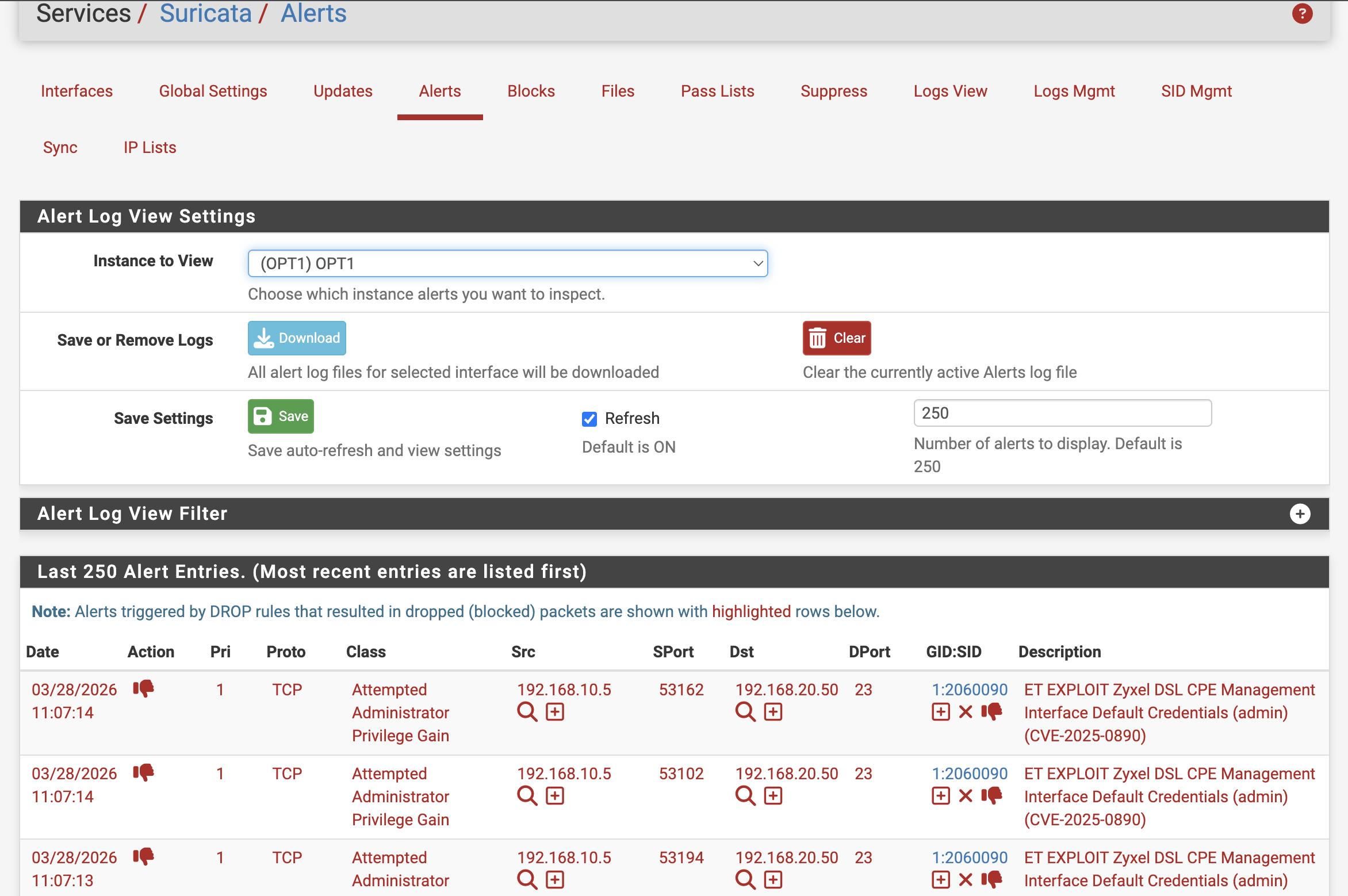The height and width of the screenshot is (896, 1348).
Task: Click the number of alerts input field
Action: [x=1062, y=413]
